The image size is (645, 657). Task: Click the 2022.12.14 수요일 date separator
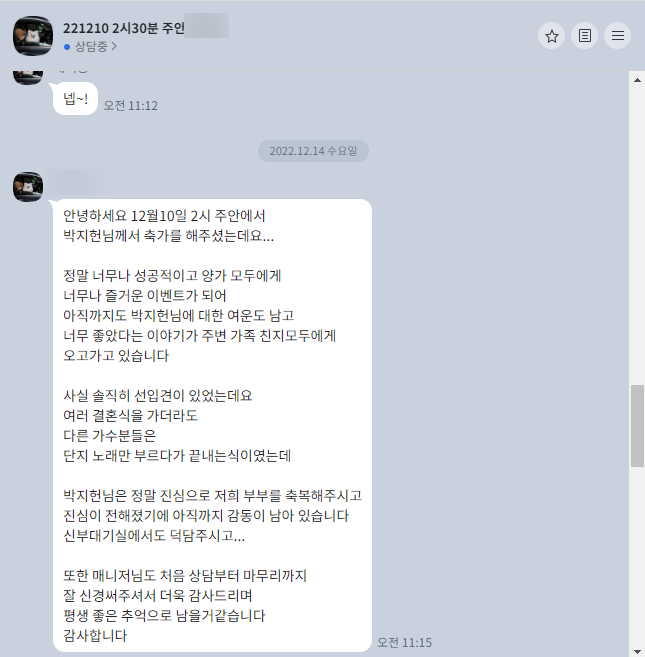coord(313,151)
